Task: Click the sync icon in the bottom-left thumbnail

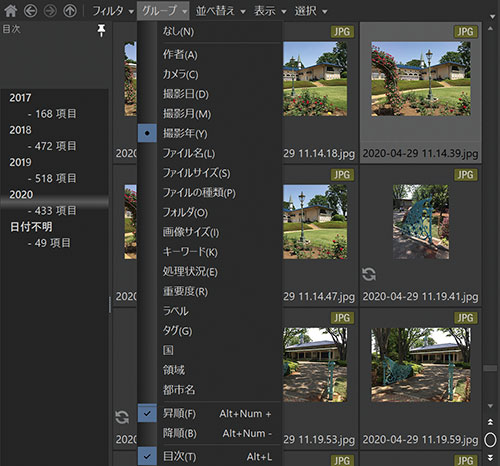Action: (122, 417)
